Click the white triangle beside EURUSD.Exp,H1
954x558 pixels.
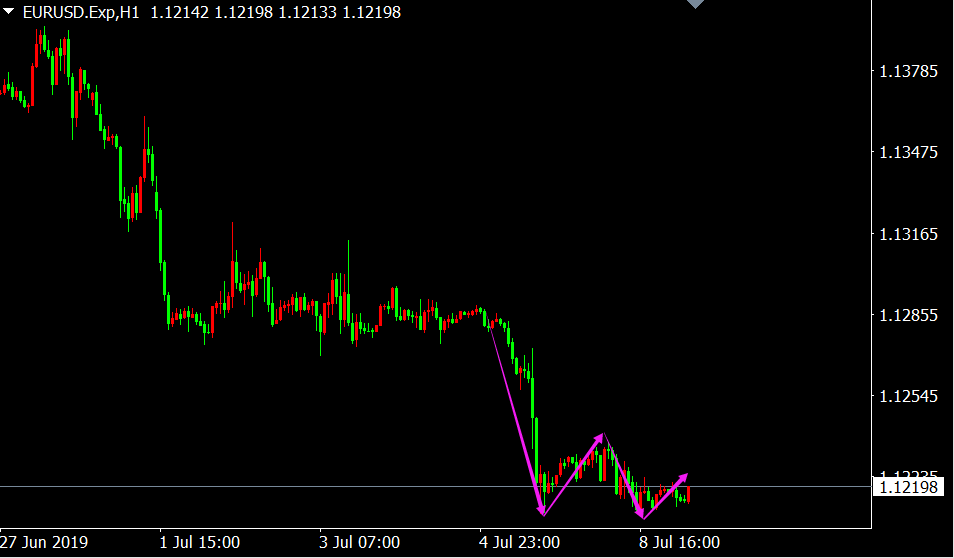pos(9,13)
